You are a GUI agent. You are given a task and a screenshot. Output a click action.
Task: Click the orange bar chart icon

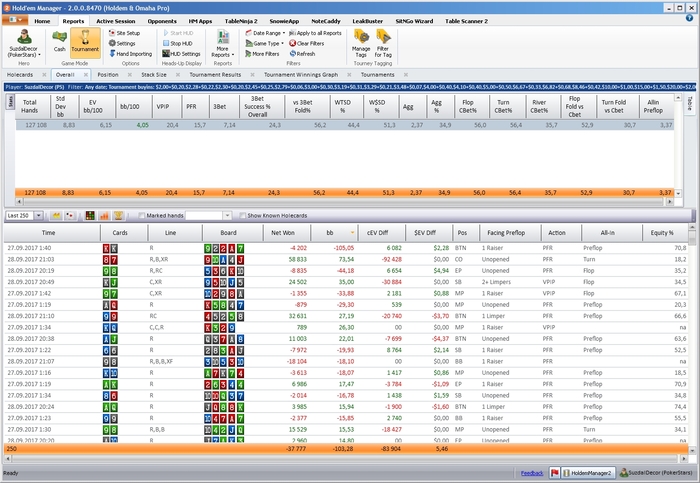coord(104,216)
